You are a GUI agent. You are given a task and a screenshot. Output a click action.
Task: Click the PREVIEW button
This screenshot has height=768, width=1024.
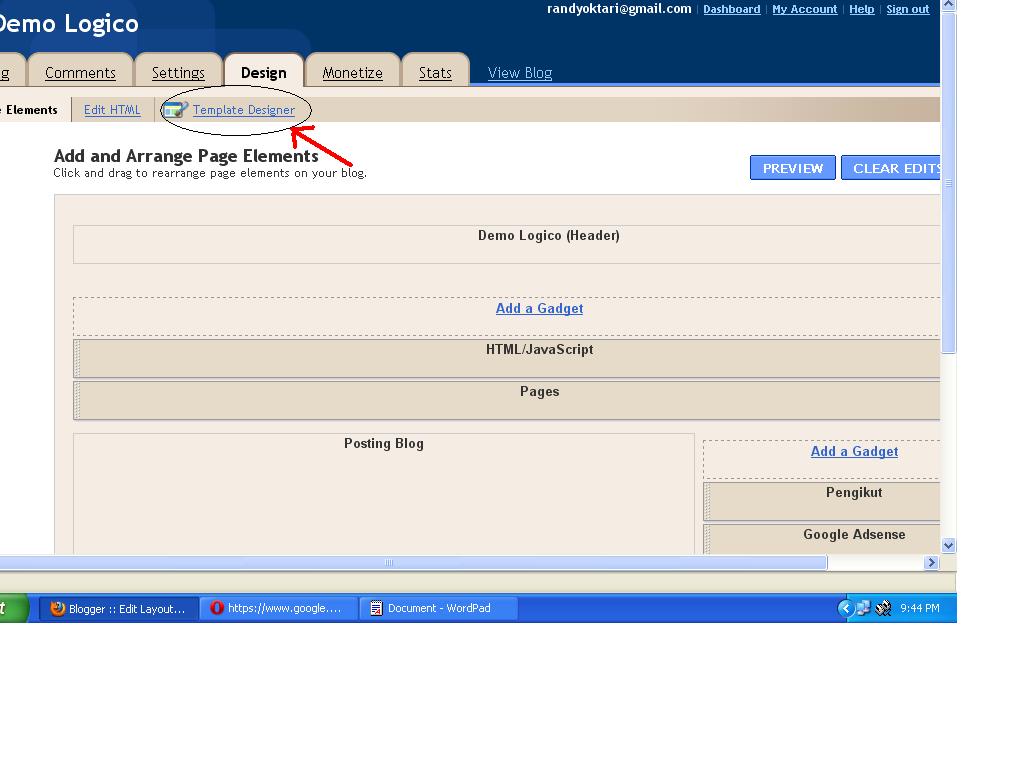(x=793, y=168)
